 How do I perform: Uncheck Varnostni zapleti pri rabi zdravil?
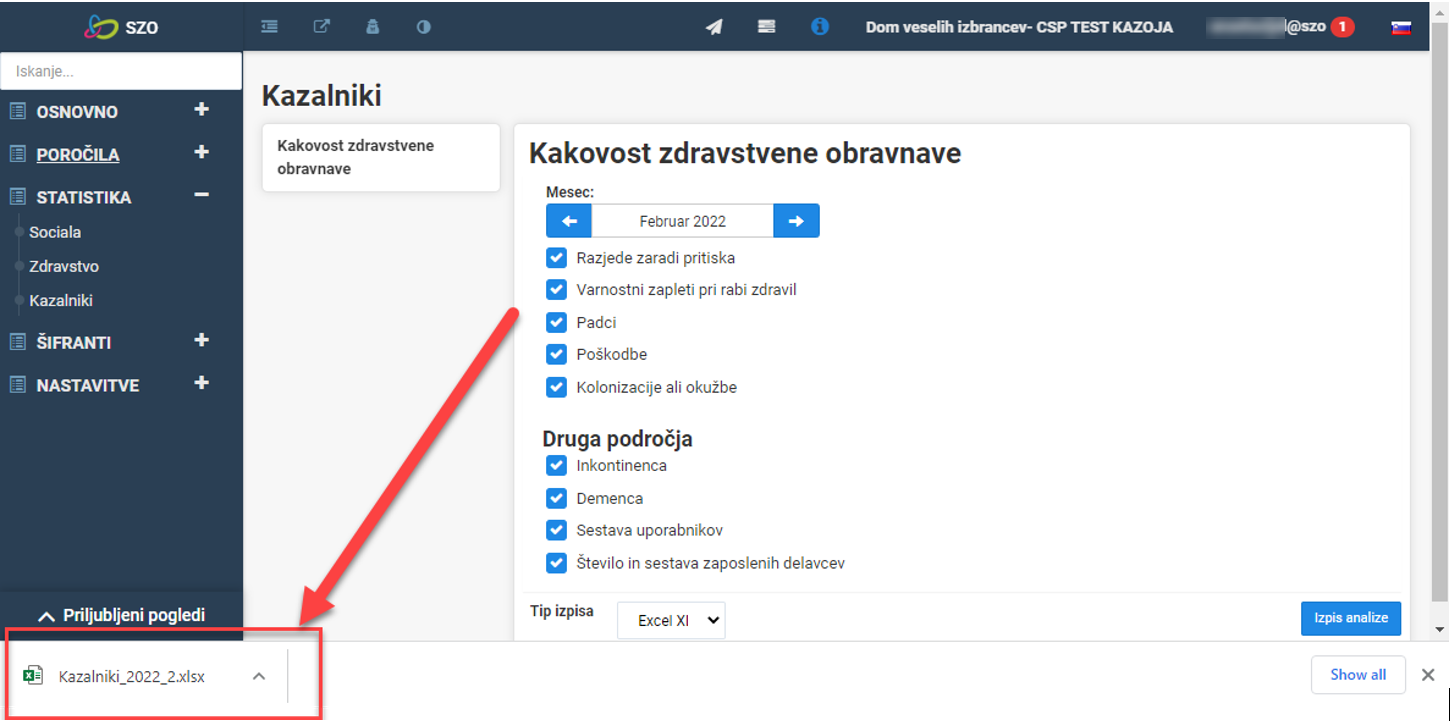coord(557,290)
